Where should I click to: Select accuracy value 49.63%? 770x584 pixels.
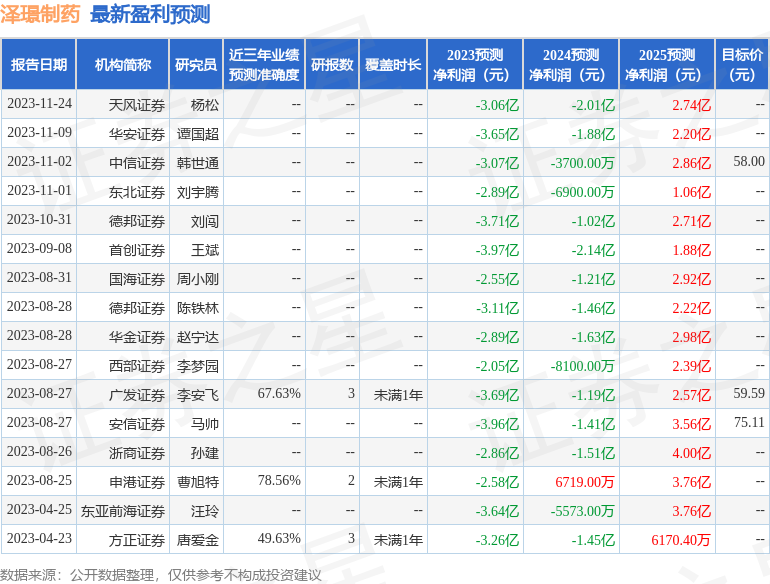pyautogui.click(x=279, y=538)
